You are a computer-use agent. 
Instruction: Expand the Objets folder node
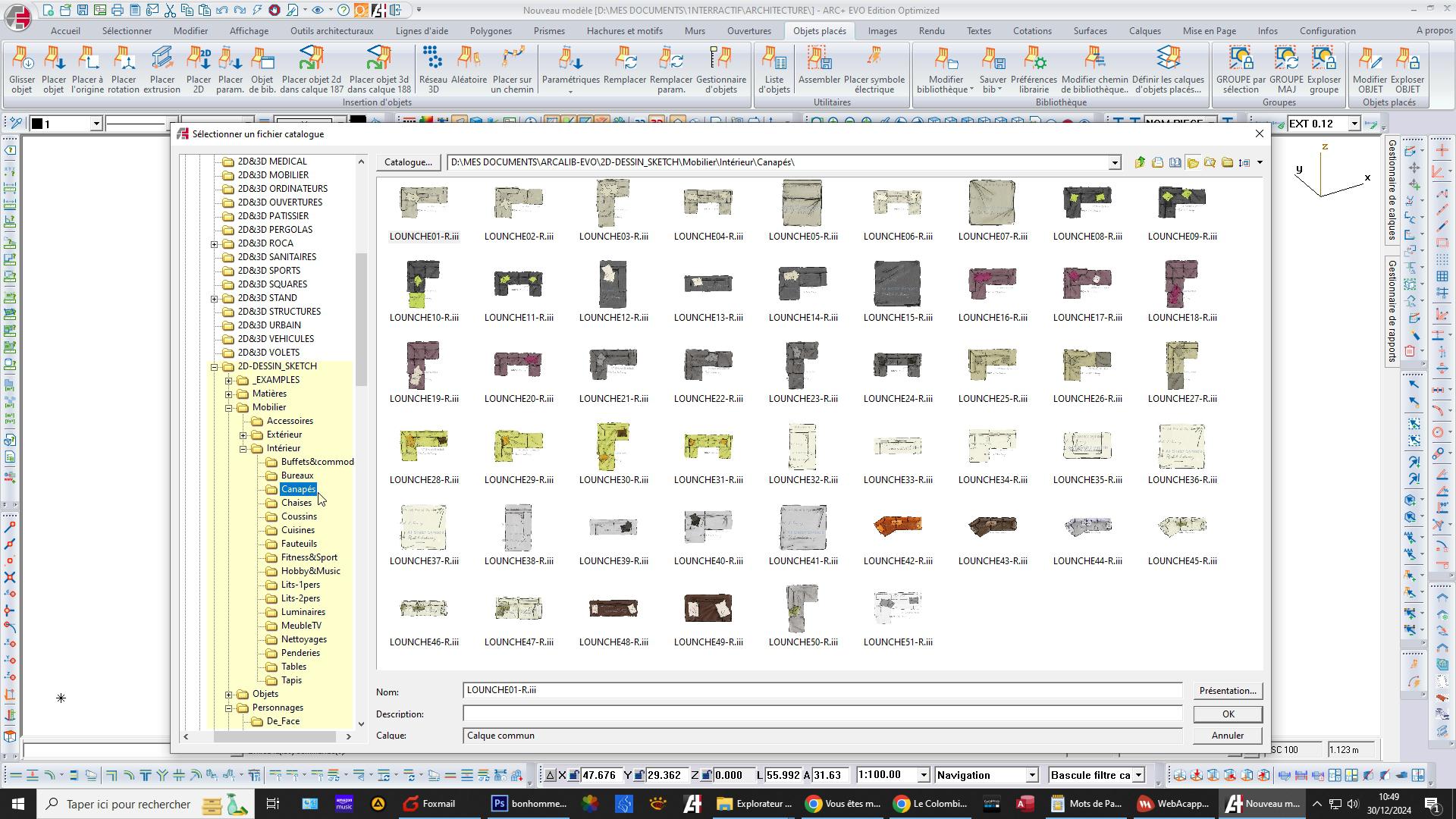pos(229,694)
